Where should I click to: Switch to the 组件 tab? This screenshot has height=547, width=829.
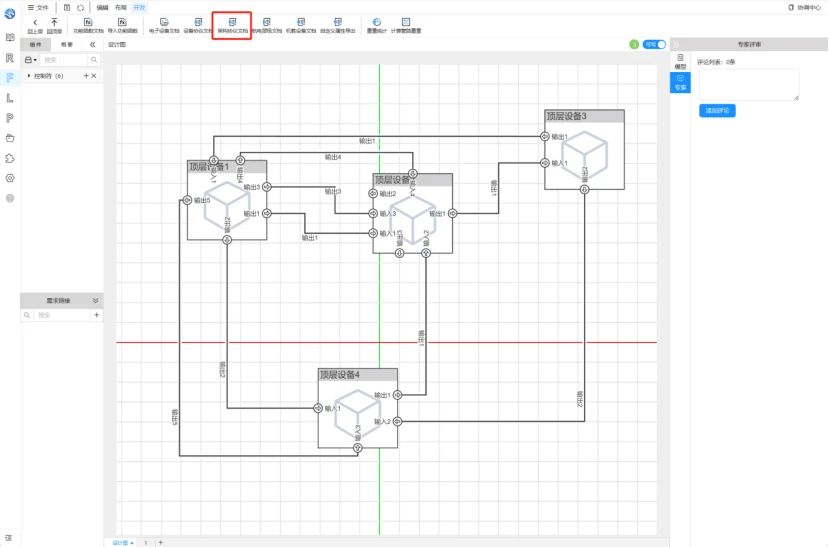(35, 44)
